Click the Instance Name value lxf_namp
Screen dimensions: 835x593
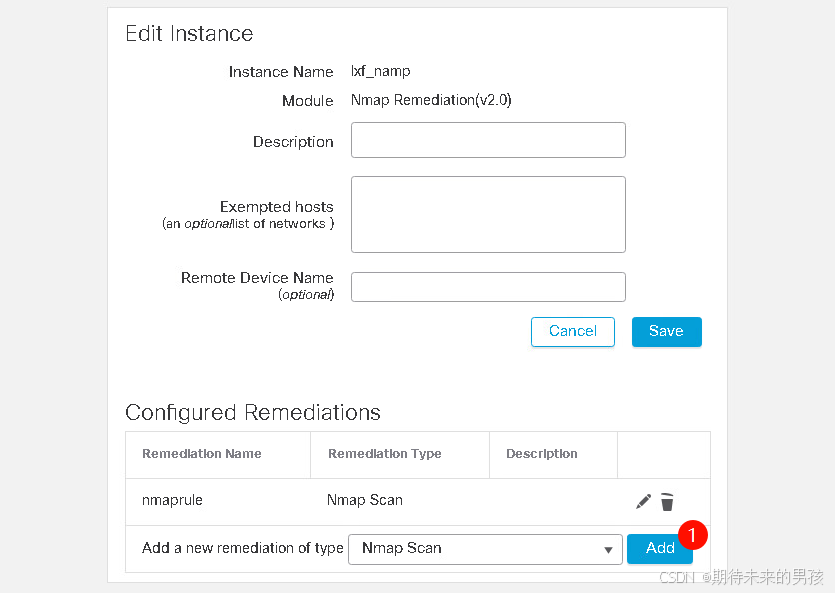[381, 71]
